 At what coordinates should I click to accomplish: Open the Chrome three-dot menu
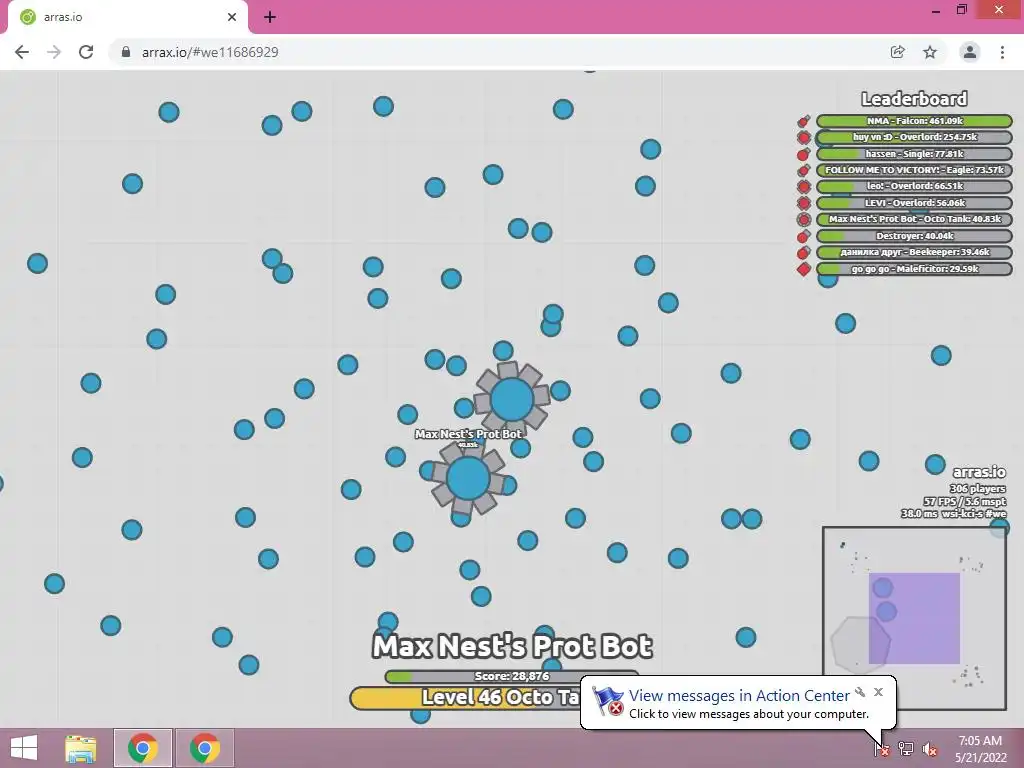tap(1002, 52)
